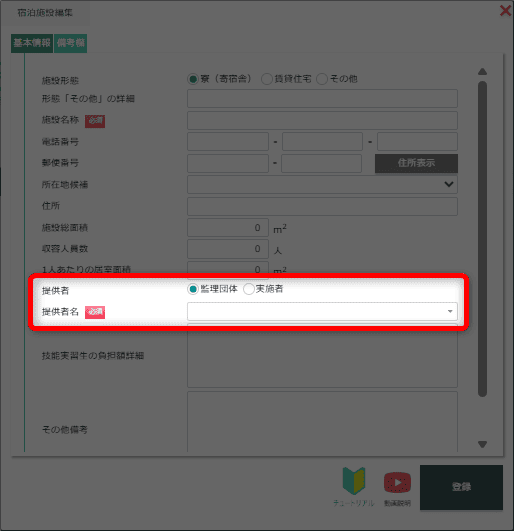Select その他 facility type radio
The height and width of the screenshot is (531, 514).
[322, 79]
